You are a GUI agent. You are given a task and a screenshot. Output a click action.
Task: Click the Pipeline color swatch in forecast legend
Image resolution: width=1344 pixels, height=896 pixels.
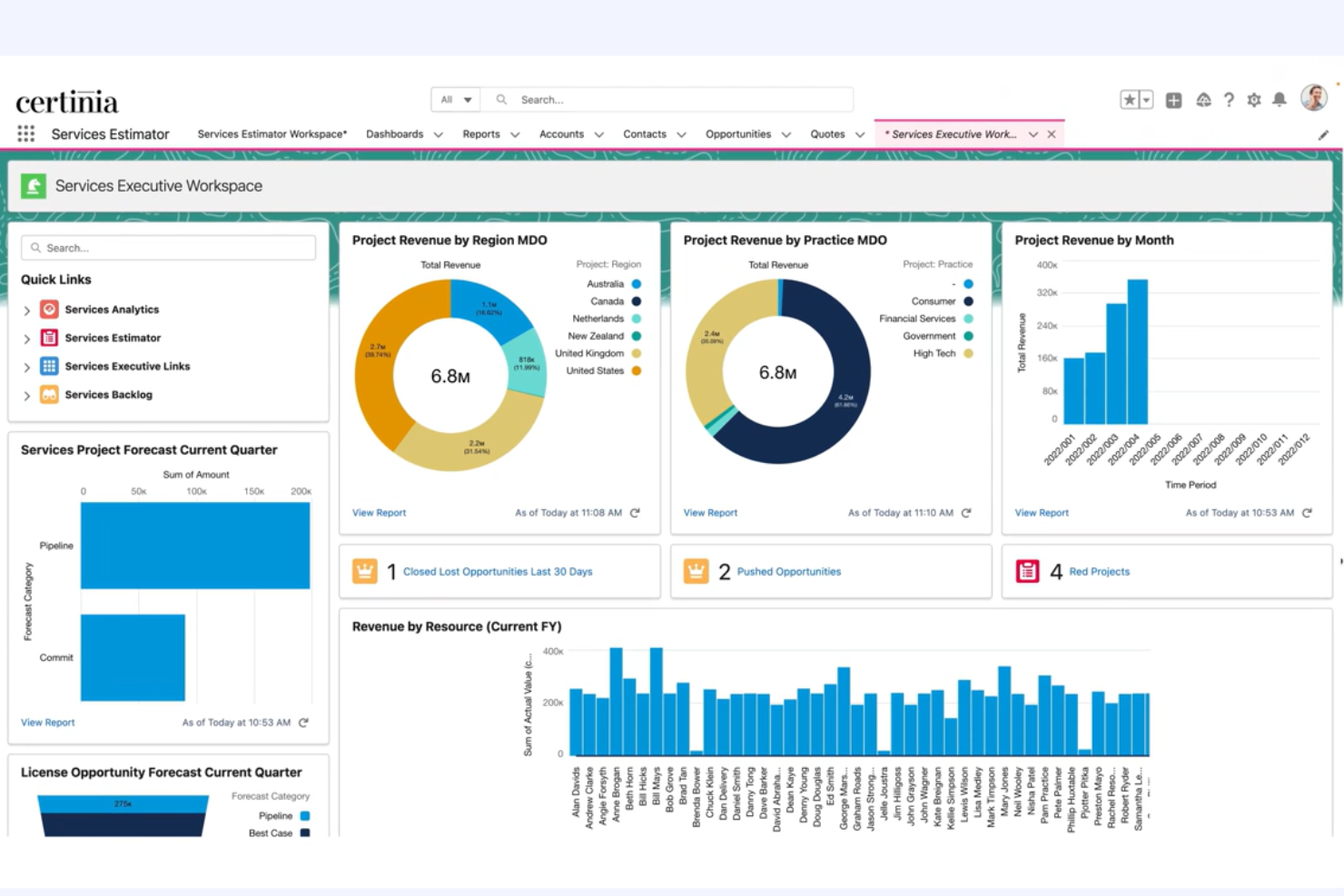pos(303,815)
